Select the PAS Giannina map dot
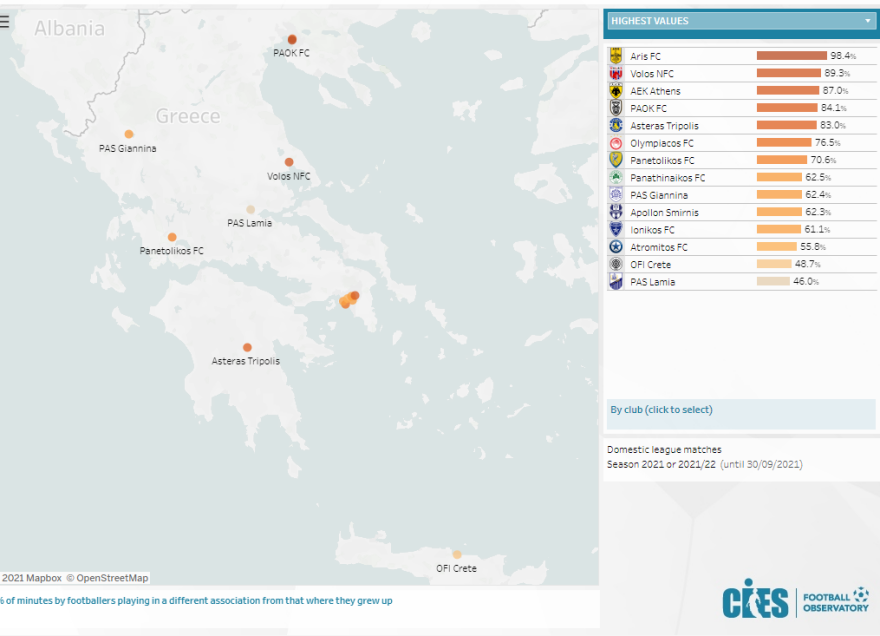The height and width of the screenshot is (636, 880). (x=129, y=134)
